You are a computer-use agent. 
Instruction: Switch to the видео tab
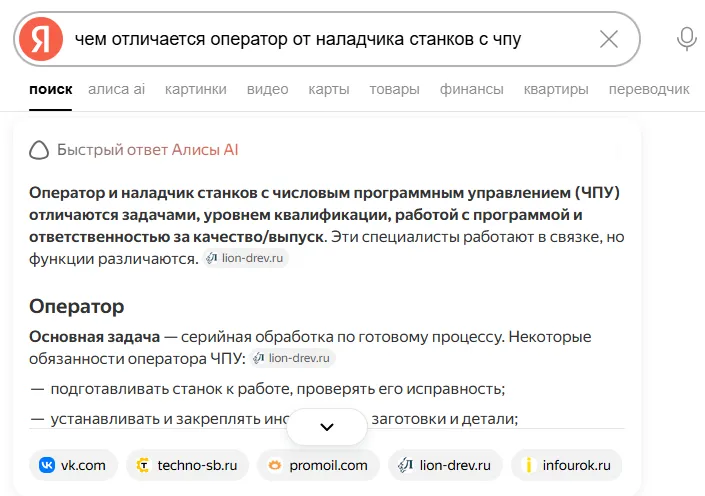pyautogui.click(x=268, y=89)
